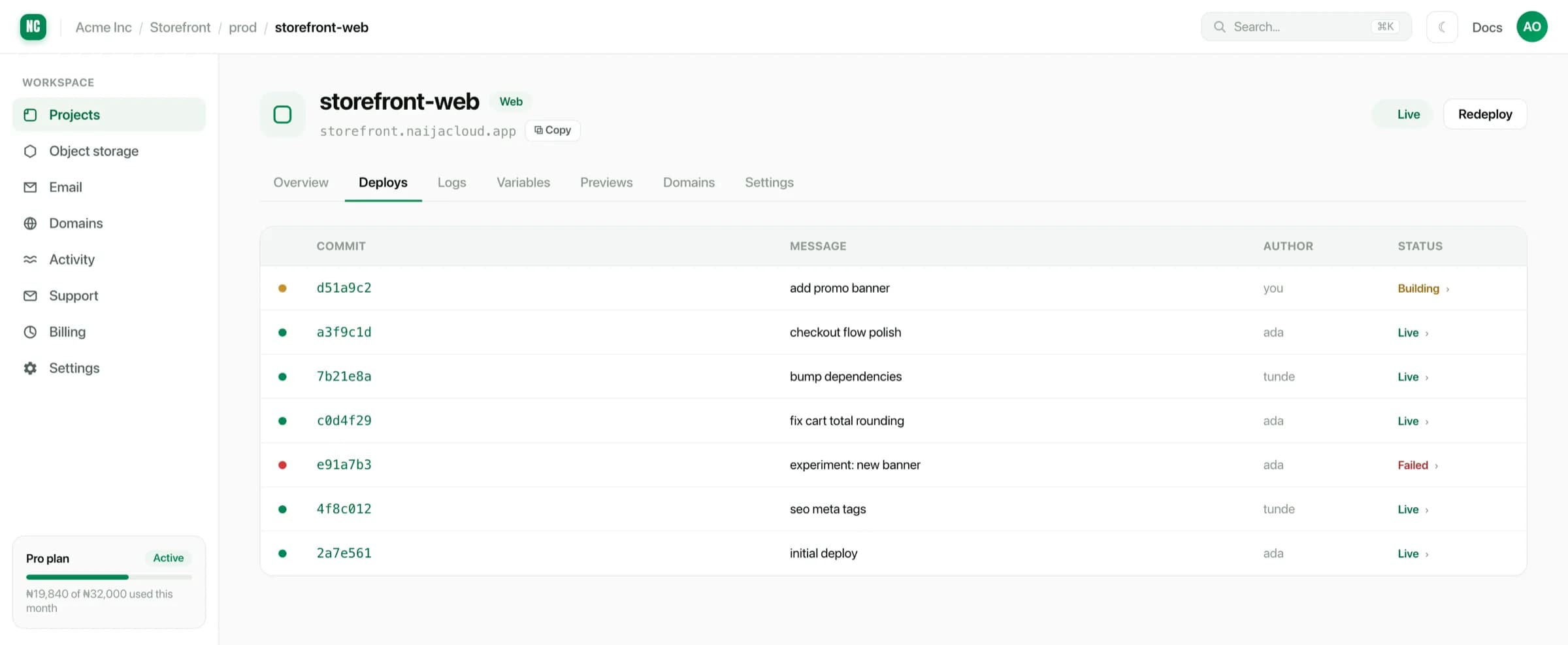Toggle dark mode with moon icon
Viewport: 1568px width, 645px height.
point(1442,27)
